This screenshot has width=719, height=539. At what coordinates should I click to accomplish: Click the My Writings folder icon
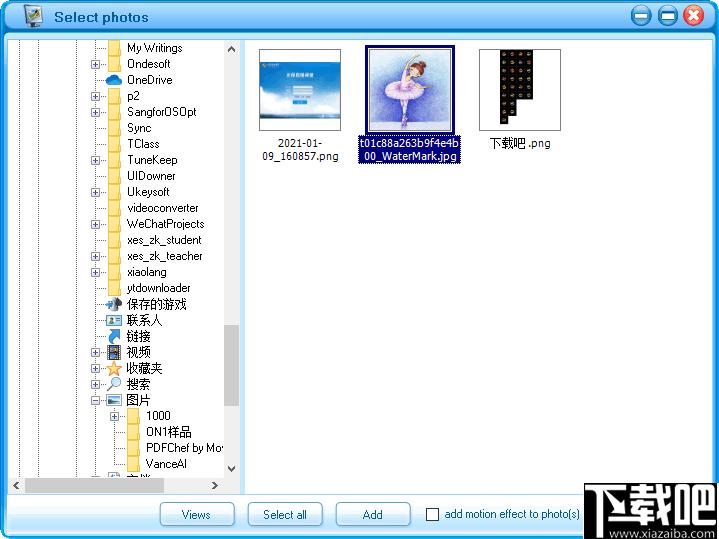coord(114,48)
